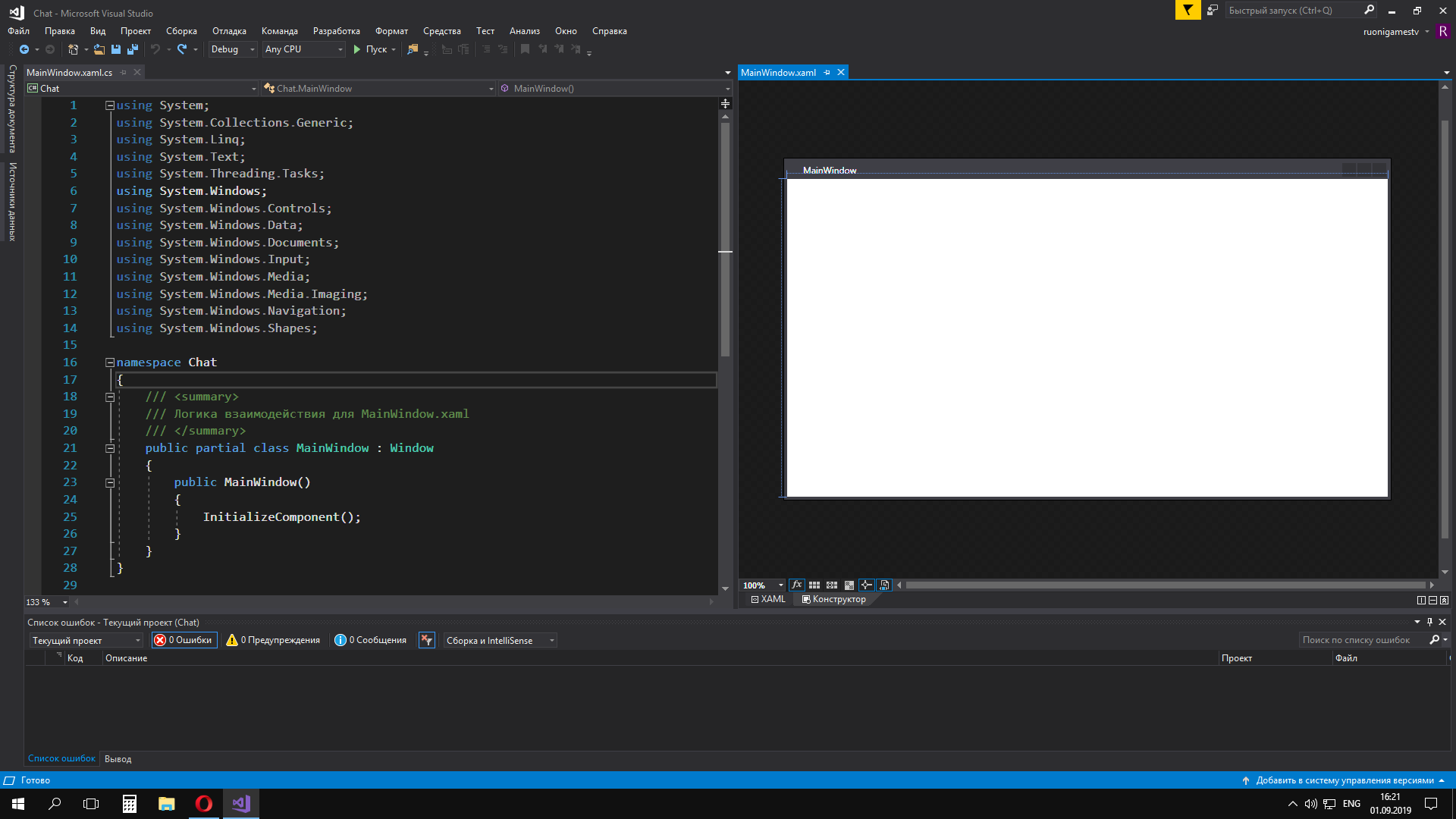Open the Текущий проект scope dropdown
Screen dimensions: 1456x819
[86, 641]
